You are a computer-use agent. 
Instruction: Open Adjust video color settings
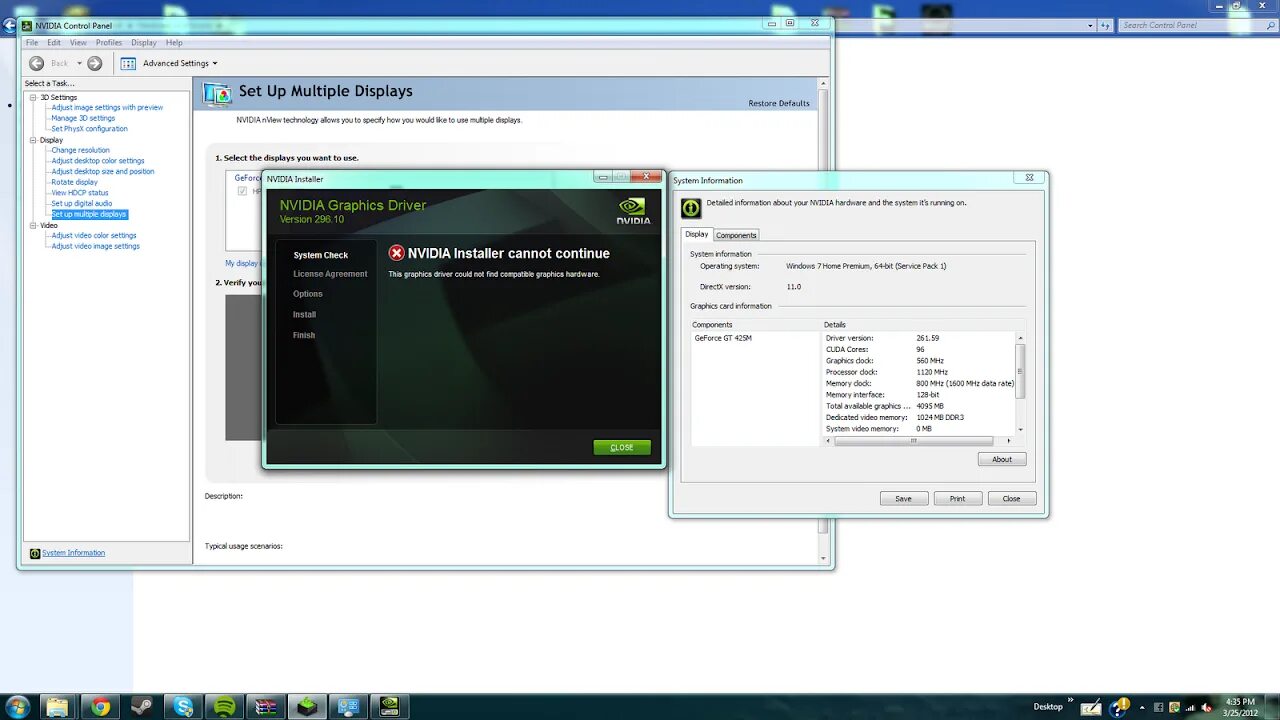pyautogui.click(x=94, y=235)
